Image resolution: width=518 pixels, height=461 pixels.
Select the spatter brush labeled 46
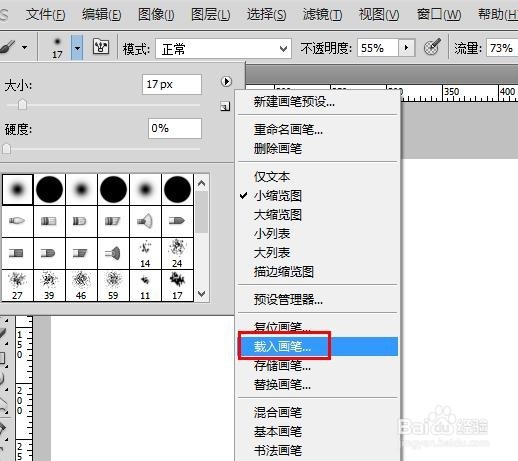click(81, 286)
